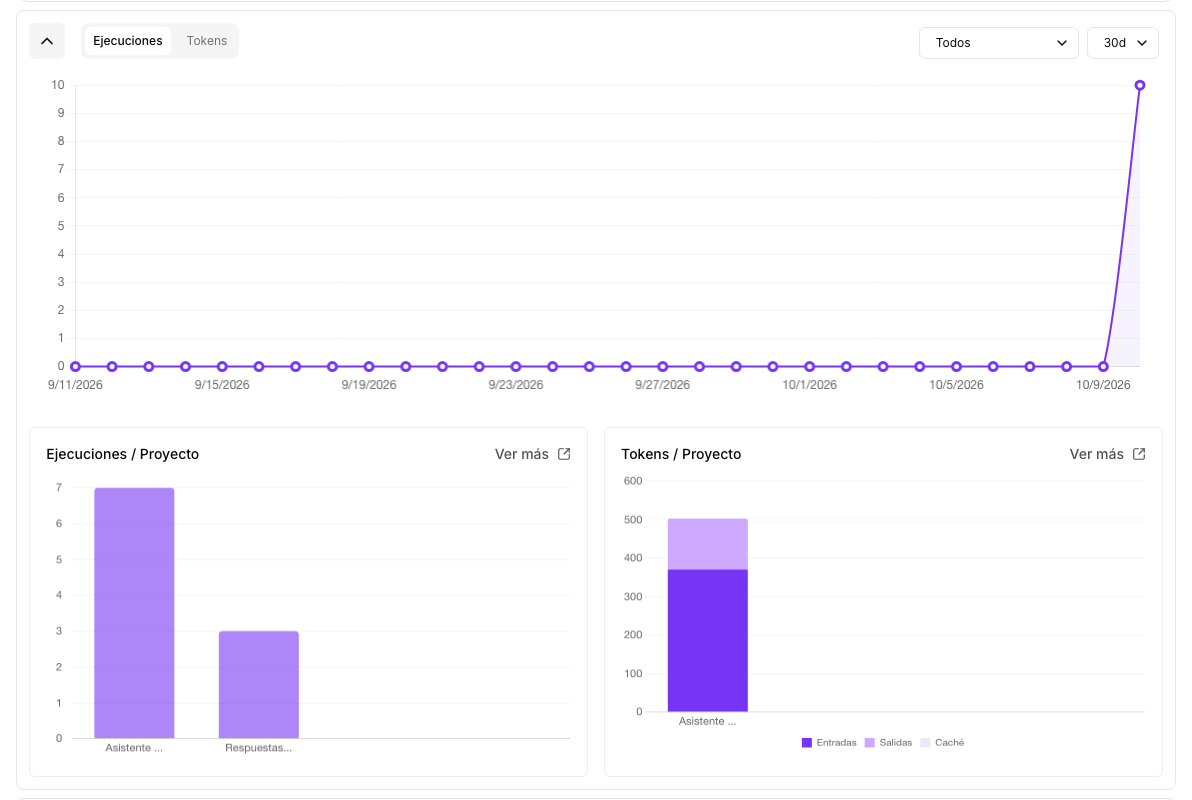The image size is (1192, 800).
Task: Click external link icon in Tokens / Proyecto card
Action: [1139, 454]
